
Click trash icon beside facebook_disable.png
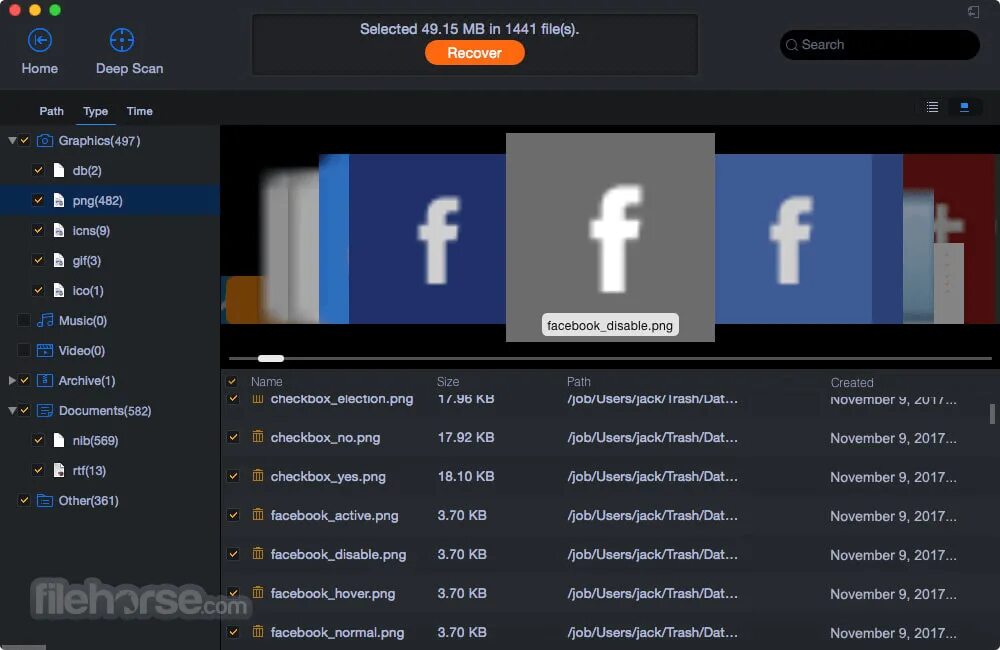click(x=258, y=554)
